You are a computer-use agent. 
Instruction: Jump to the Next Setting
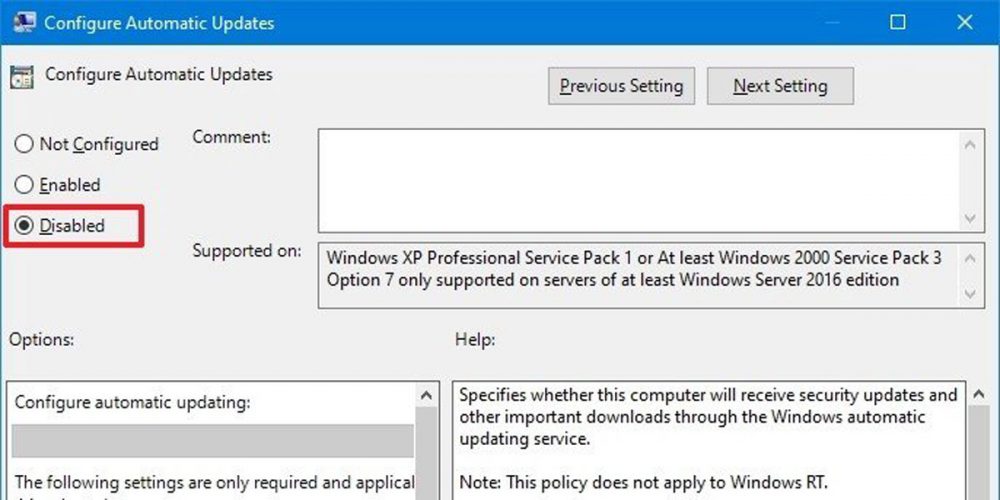pos(780,86)
